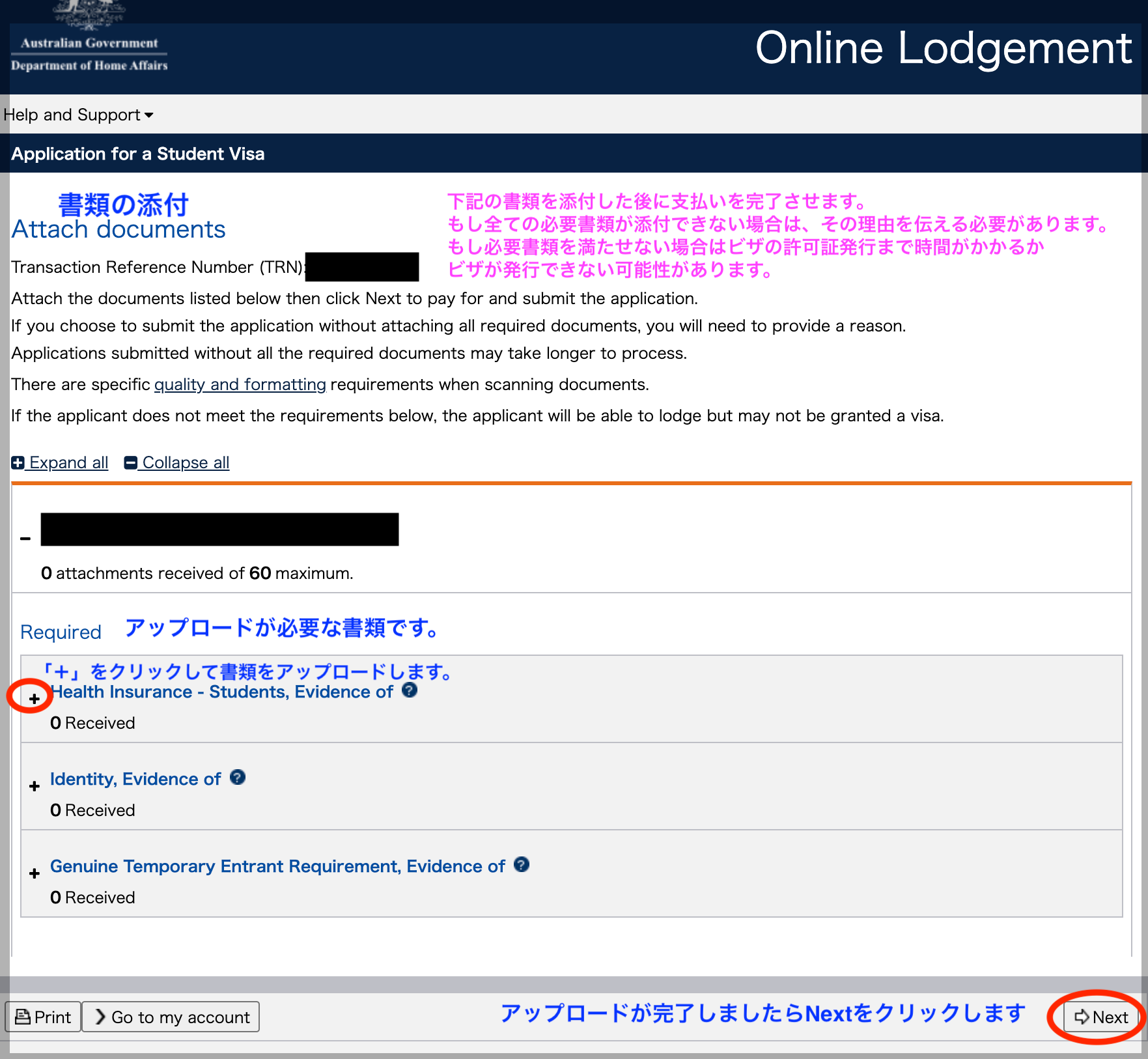Click the arrow icon on Next button

coord(1082,1017)
